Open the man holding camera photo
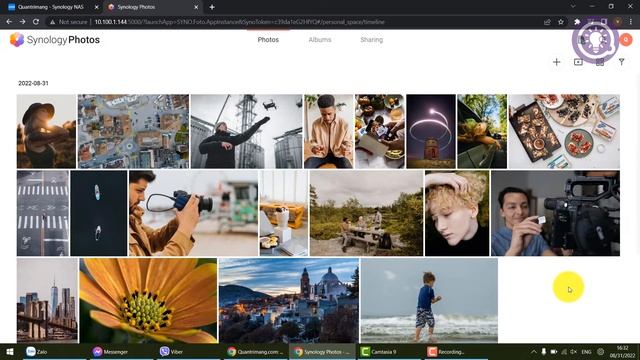The width and height of the screenshot is (640, 360). [x=193, y=213]
